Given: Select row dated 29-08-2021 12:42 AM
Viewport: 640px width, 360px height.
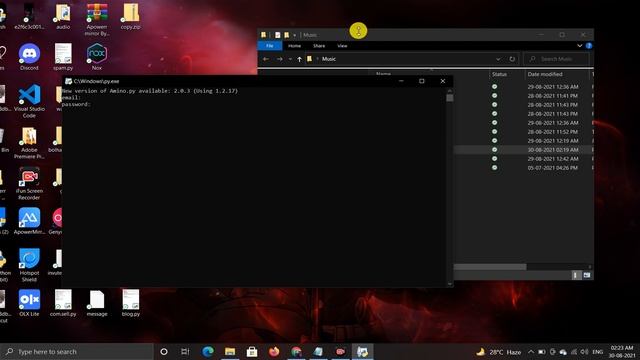Looking at the screenshot, I should [x=524, y=159].
